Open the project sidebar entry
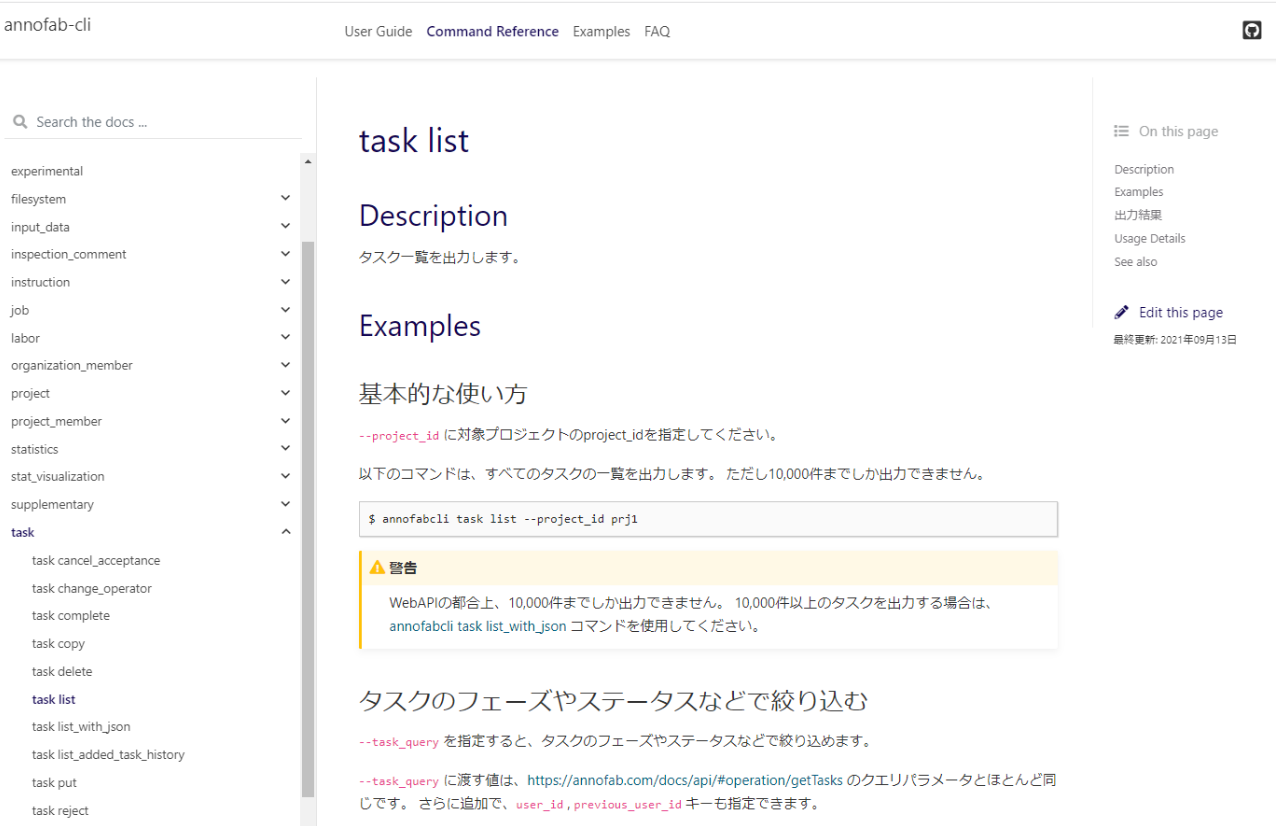The width and height of the screenshot is (1276, 826). (30, 393)
